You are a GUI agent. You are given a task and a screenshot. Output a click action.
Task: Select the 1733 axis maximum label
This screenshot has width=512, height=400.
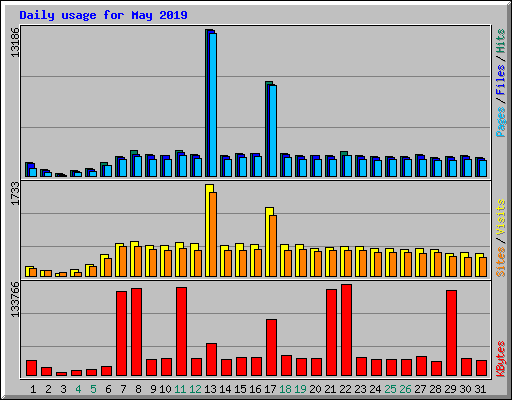tap(15, 193)
